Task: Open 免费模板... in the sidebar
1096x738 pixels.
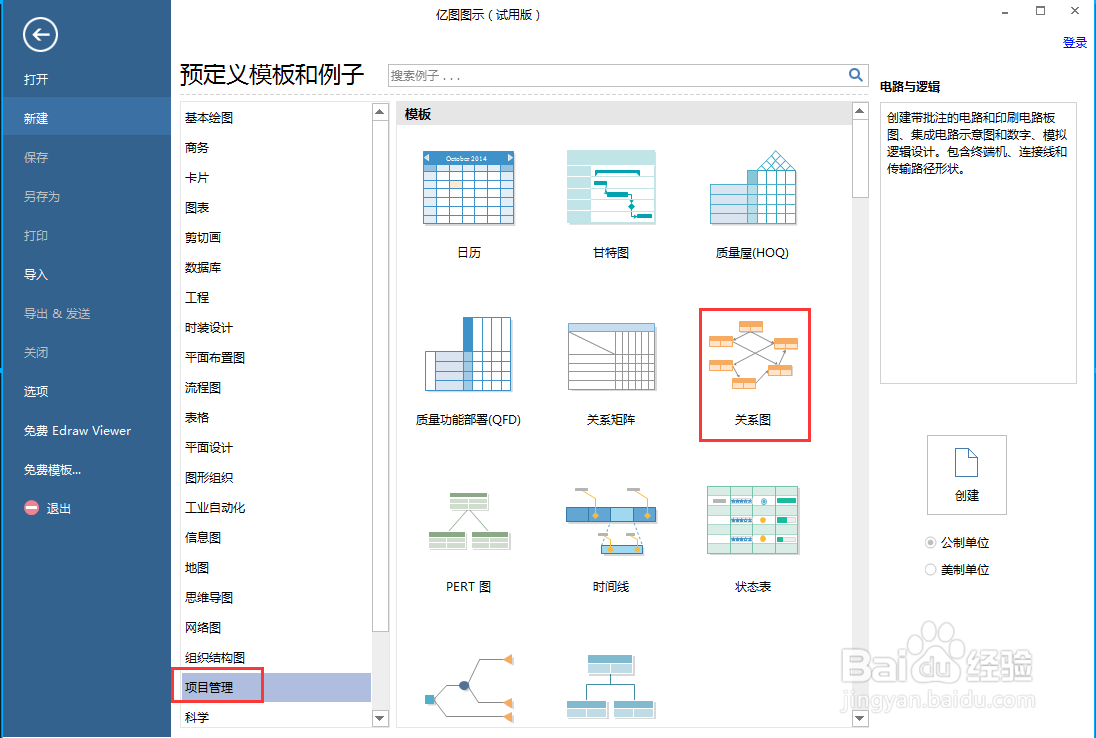Action: pos(52,470)
